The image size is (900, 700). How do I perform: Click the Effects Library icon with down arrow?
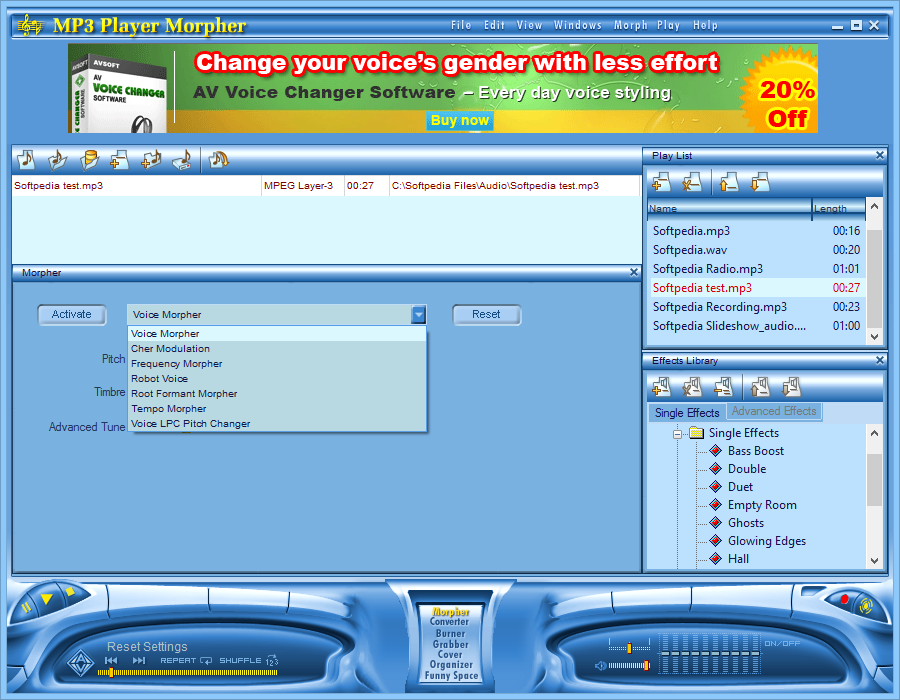(x=791, y=388)
